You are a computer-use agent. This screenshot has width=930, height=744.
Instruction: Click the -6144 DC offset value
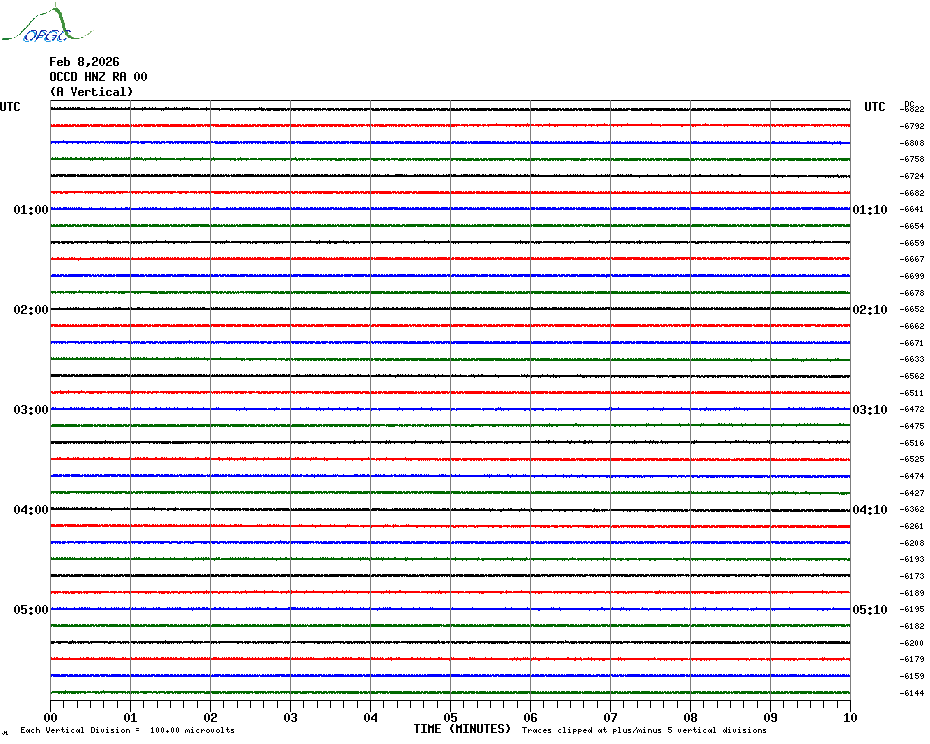click(x=913, y=693)
